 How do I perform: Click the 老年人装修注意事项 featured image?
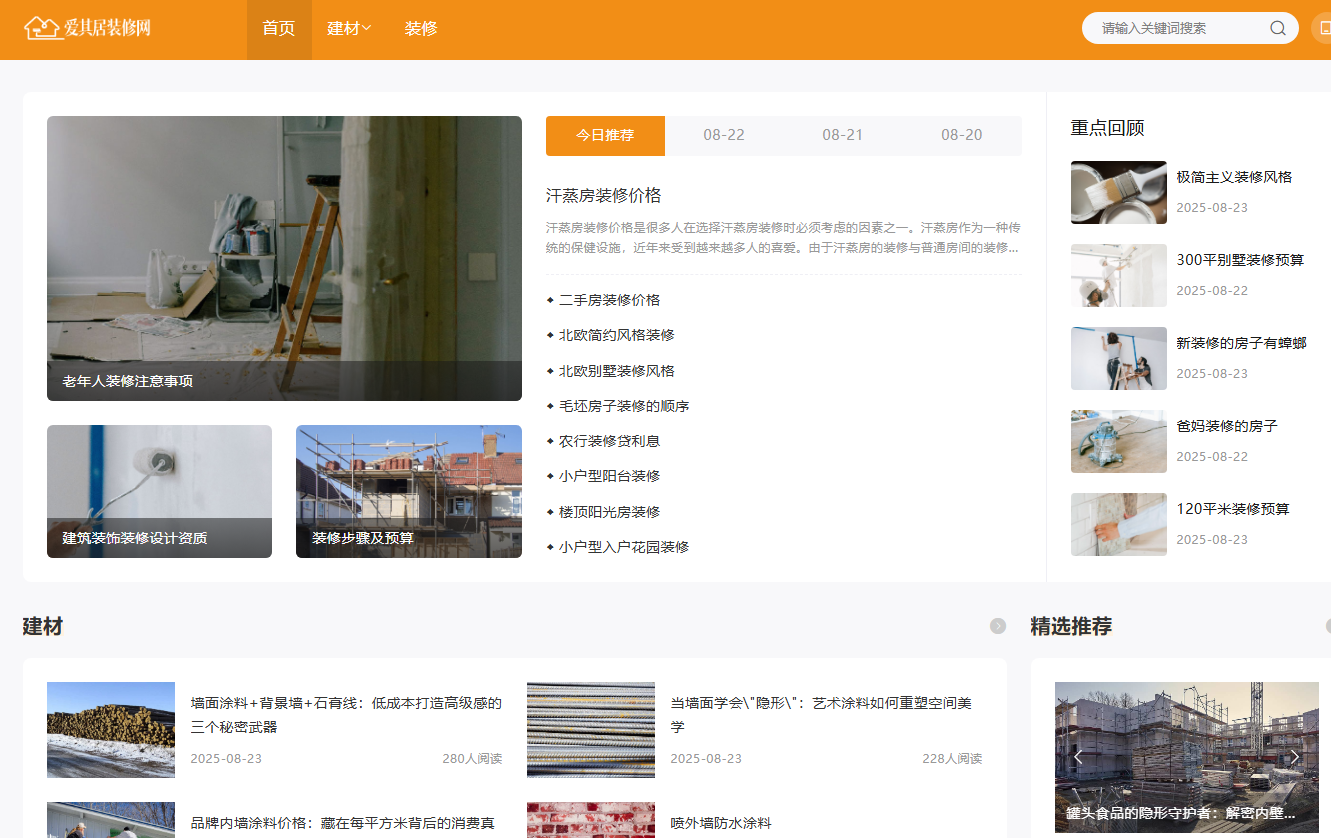284,258
